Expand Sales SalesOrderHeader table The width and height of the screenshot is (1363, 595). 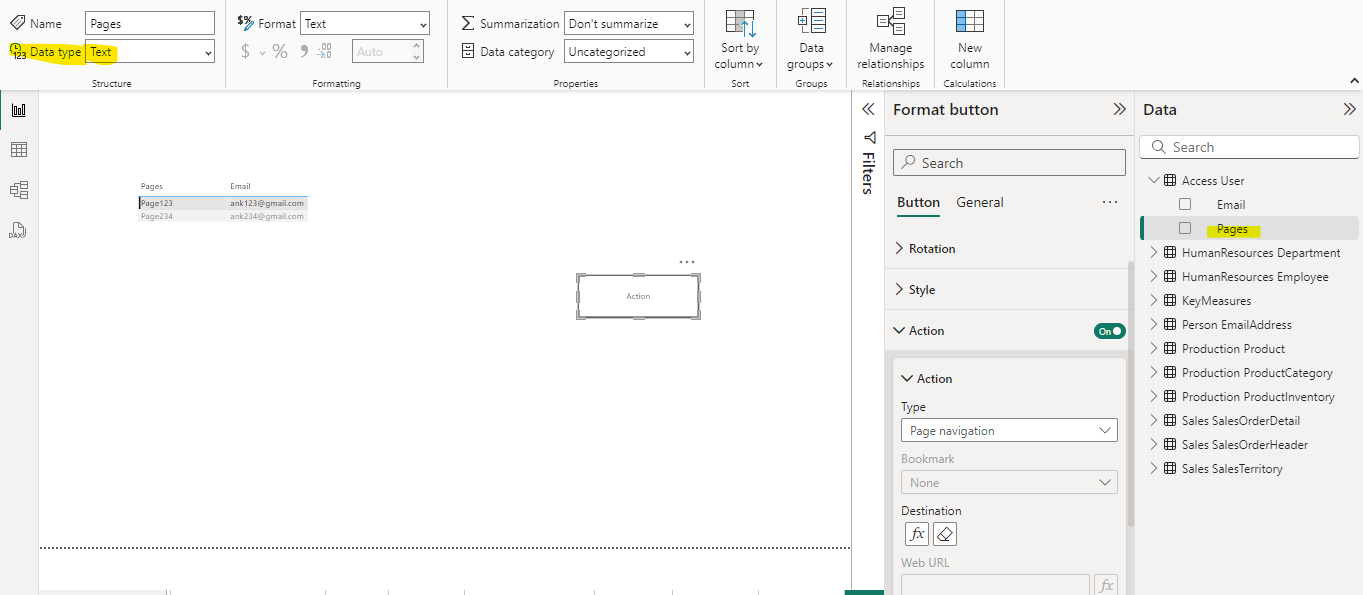tap(1153, 445)
